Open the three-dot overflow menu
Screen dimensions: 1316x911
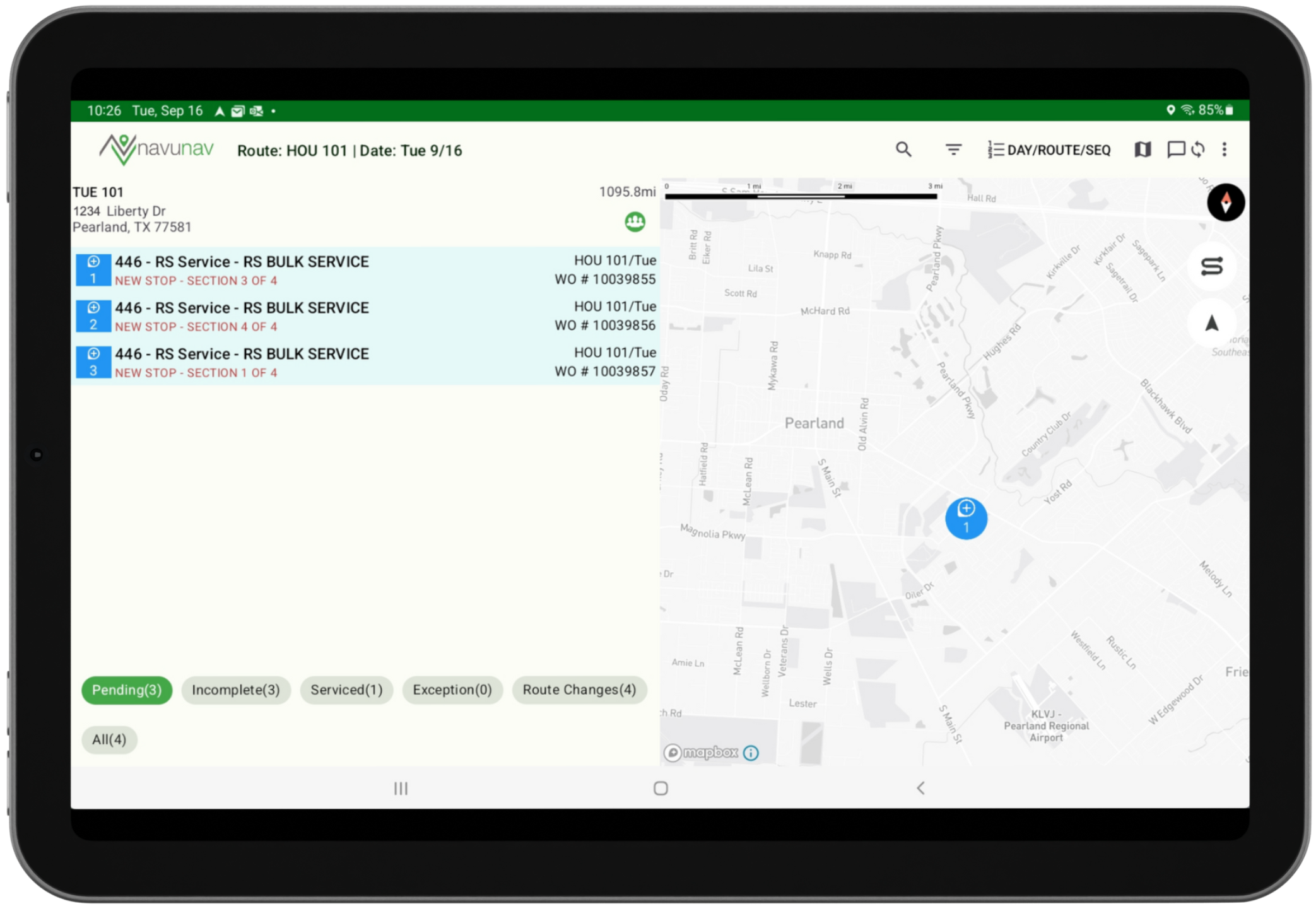point(1224,150)
